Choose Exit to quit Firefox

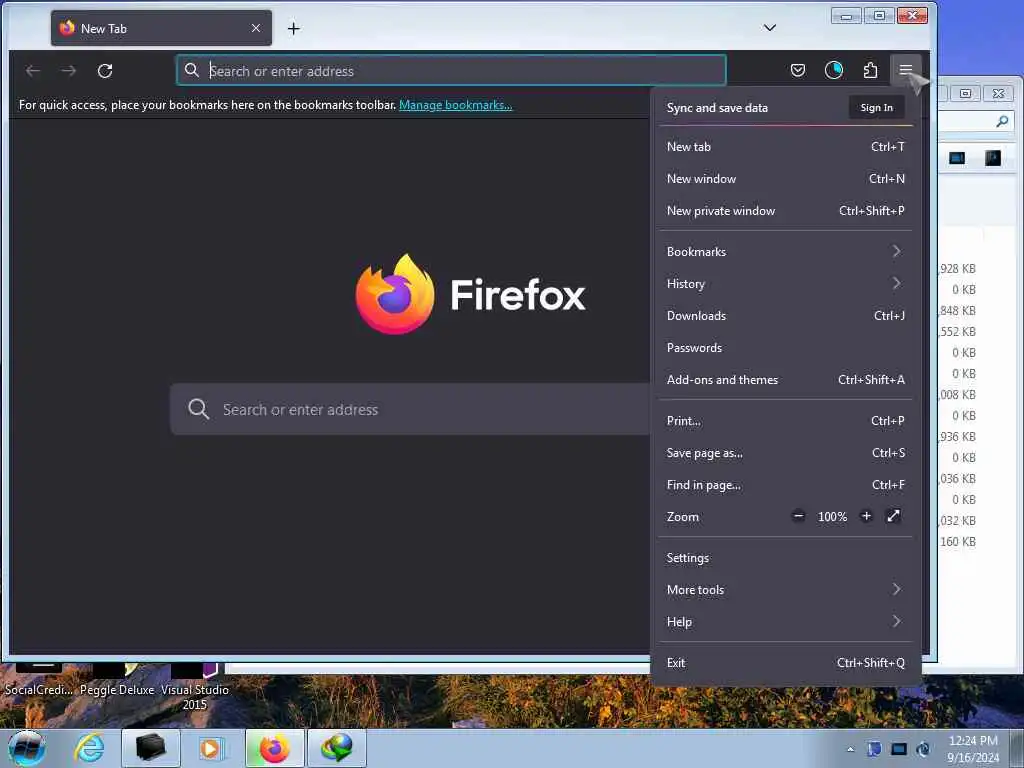786,663
